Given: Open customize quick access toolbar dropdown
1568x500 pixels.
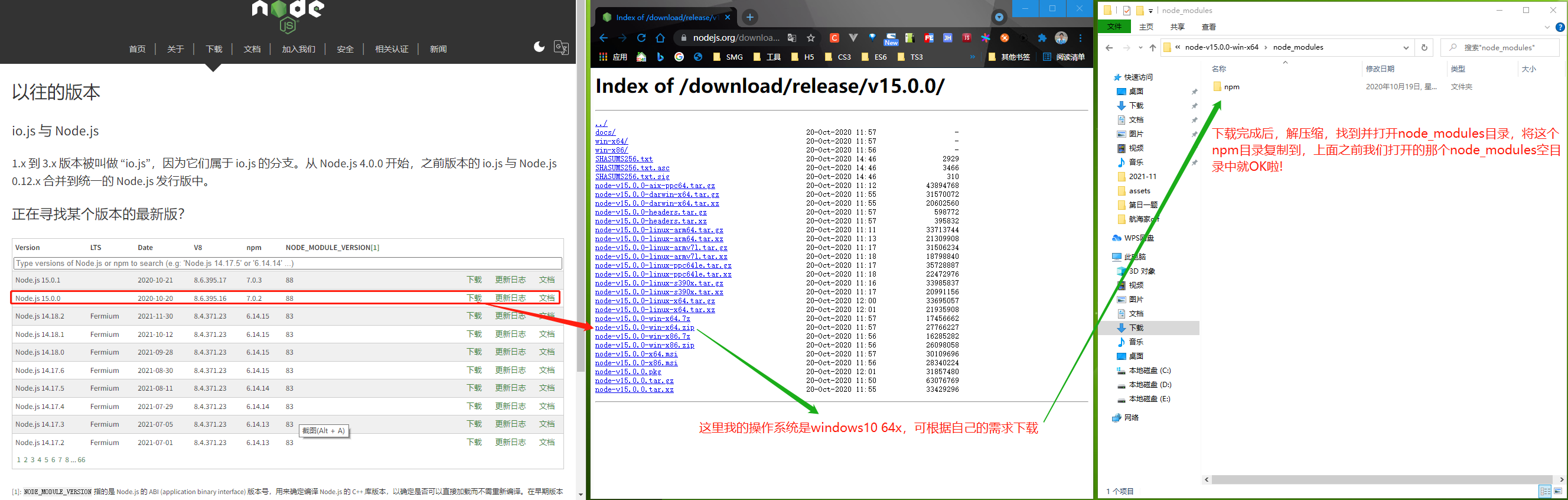Looking at the screenshot, I should 1150,11.
